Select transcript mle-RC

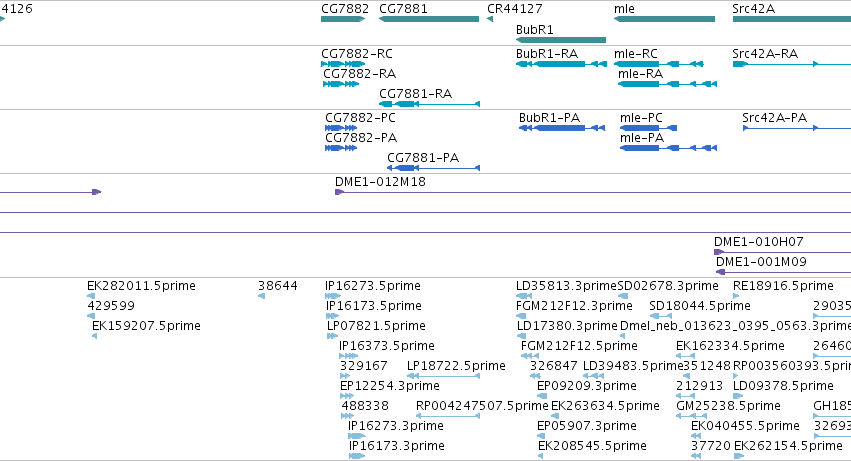659,64
